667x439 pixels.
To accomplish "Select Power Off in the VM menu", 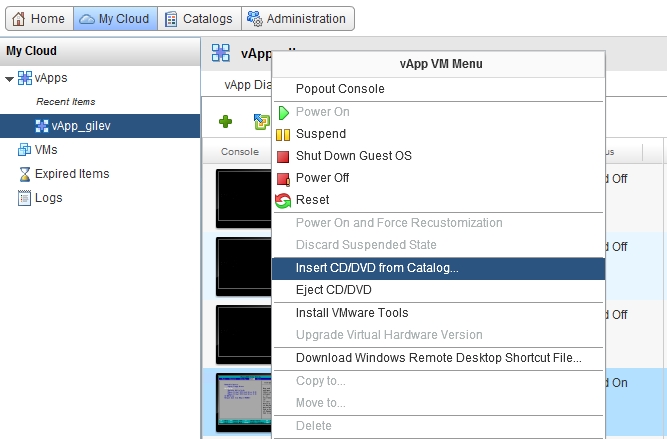I will pos(439,178).
